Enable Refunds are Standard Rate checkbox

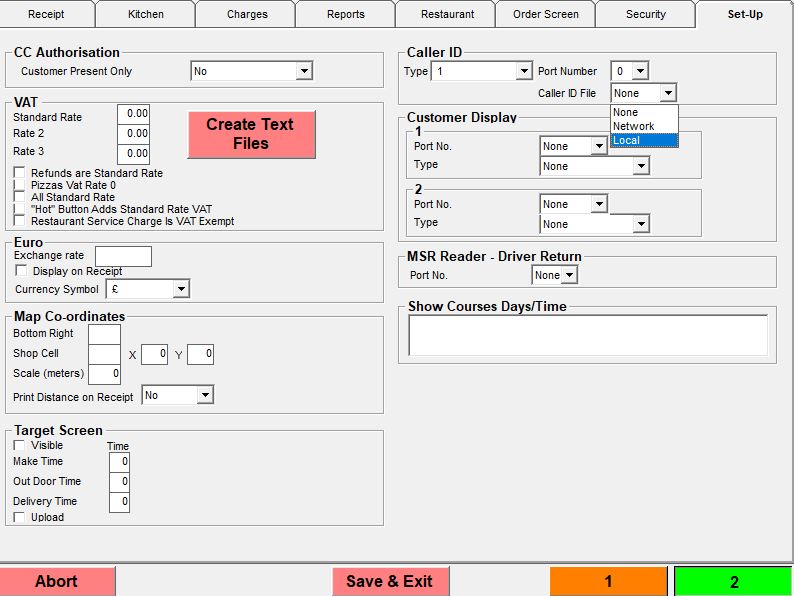(20, 173)
